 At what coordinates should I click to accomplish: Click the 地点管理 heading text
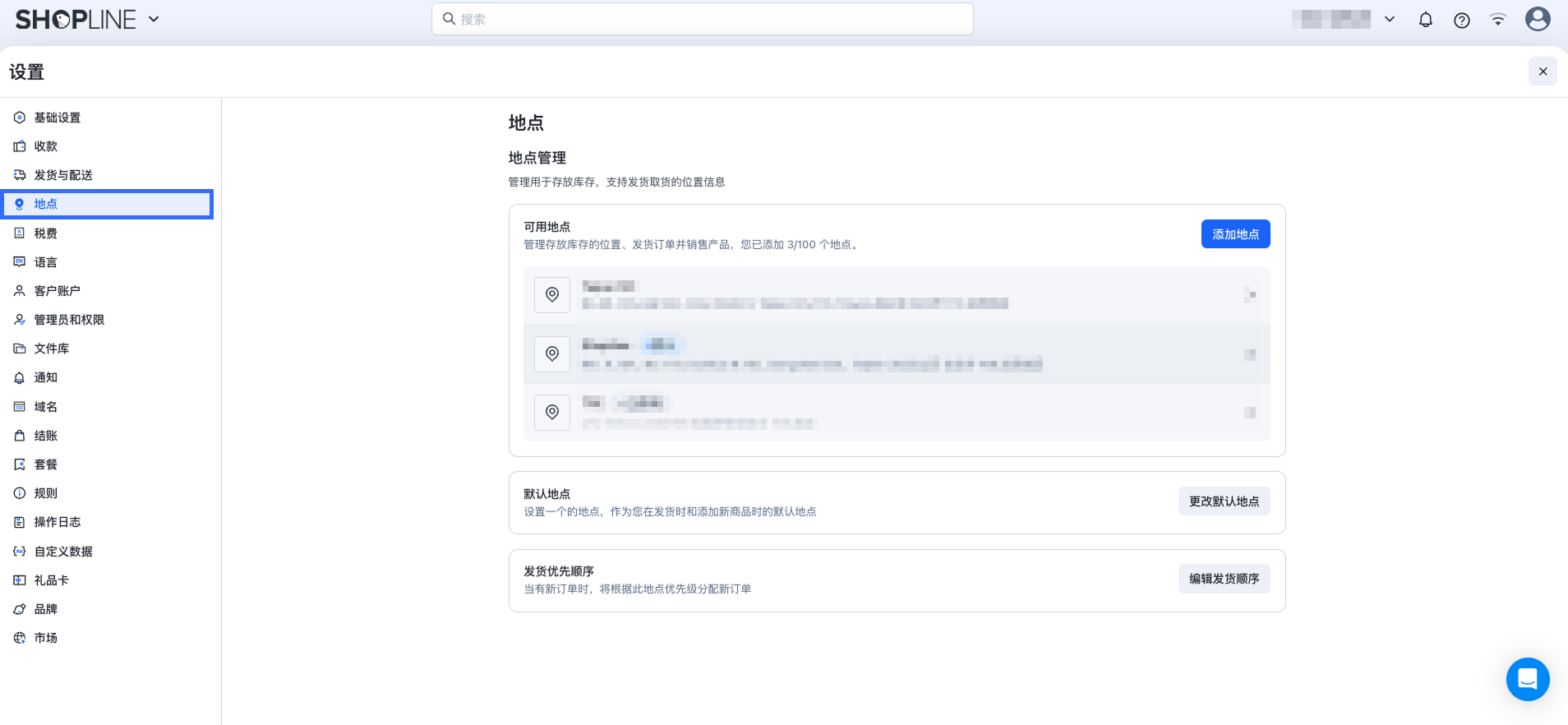537,158
